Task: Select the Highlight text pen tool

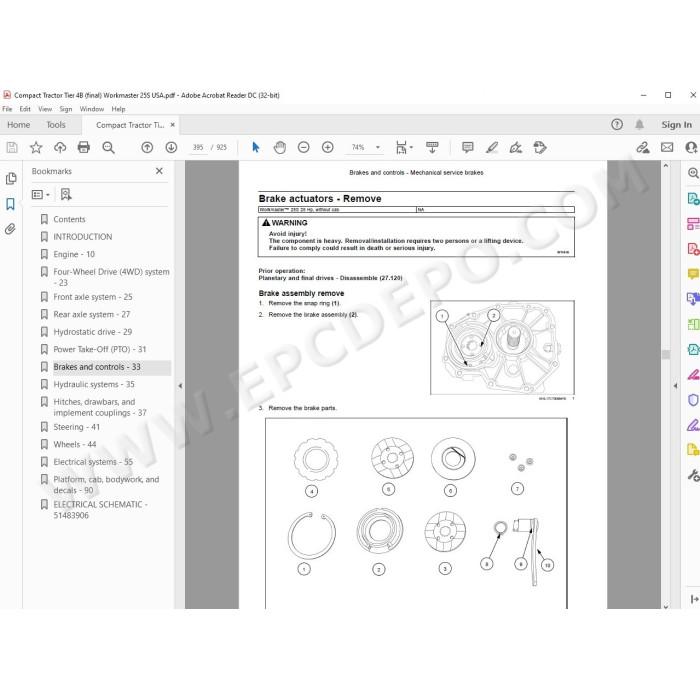Action: coord(492,147)
